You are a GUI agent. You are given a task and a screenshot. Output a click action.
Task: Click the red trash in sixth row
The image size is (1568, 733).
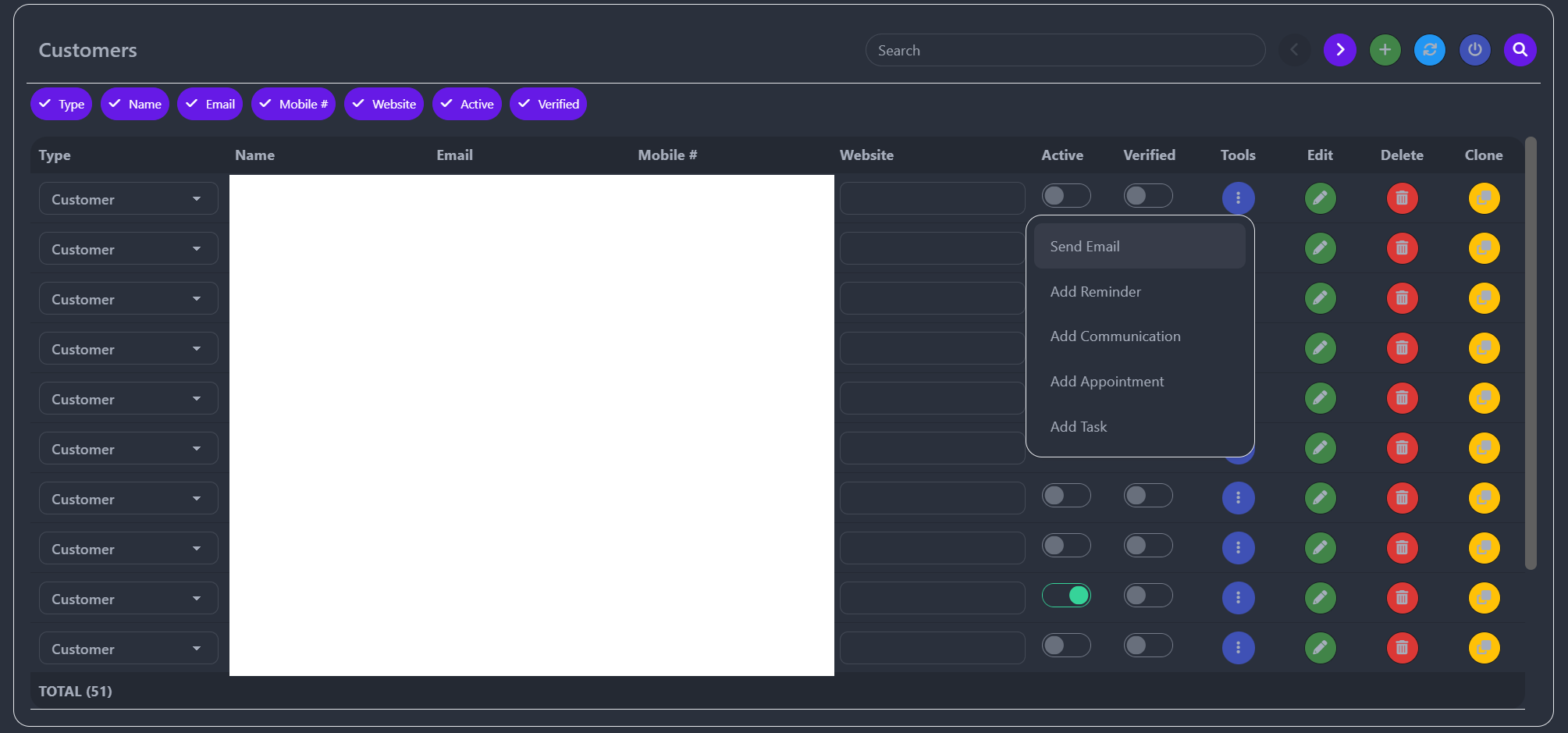[x=1402, y=448]
